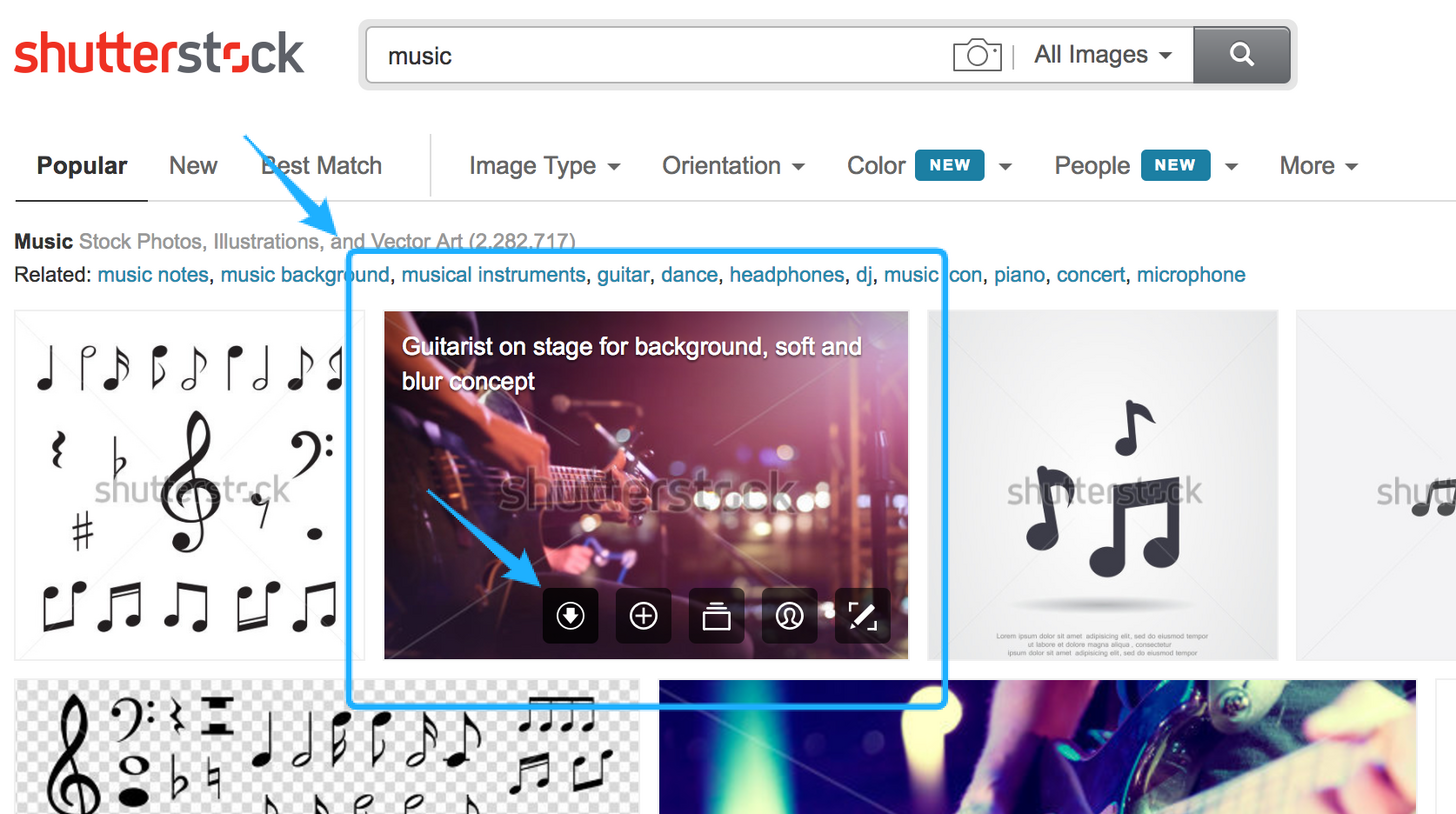Screen dimensions: 1456x814
Task: Add Guitarist image to collection with plus icon
Action: coord(643,616)
